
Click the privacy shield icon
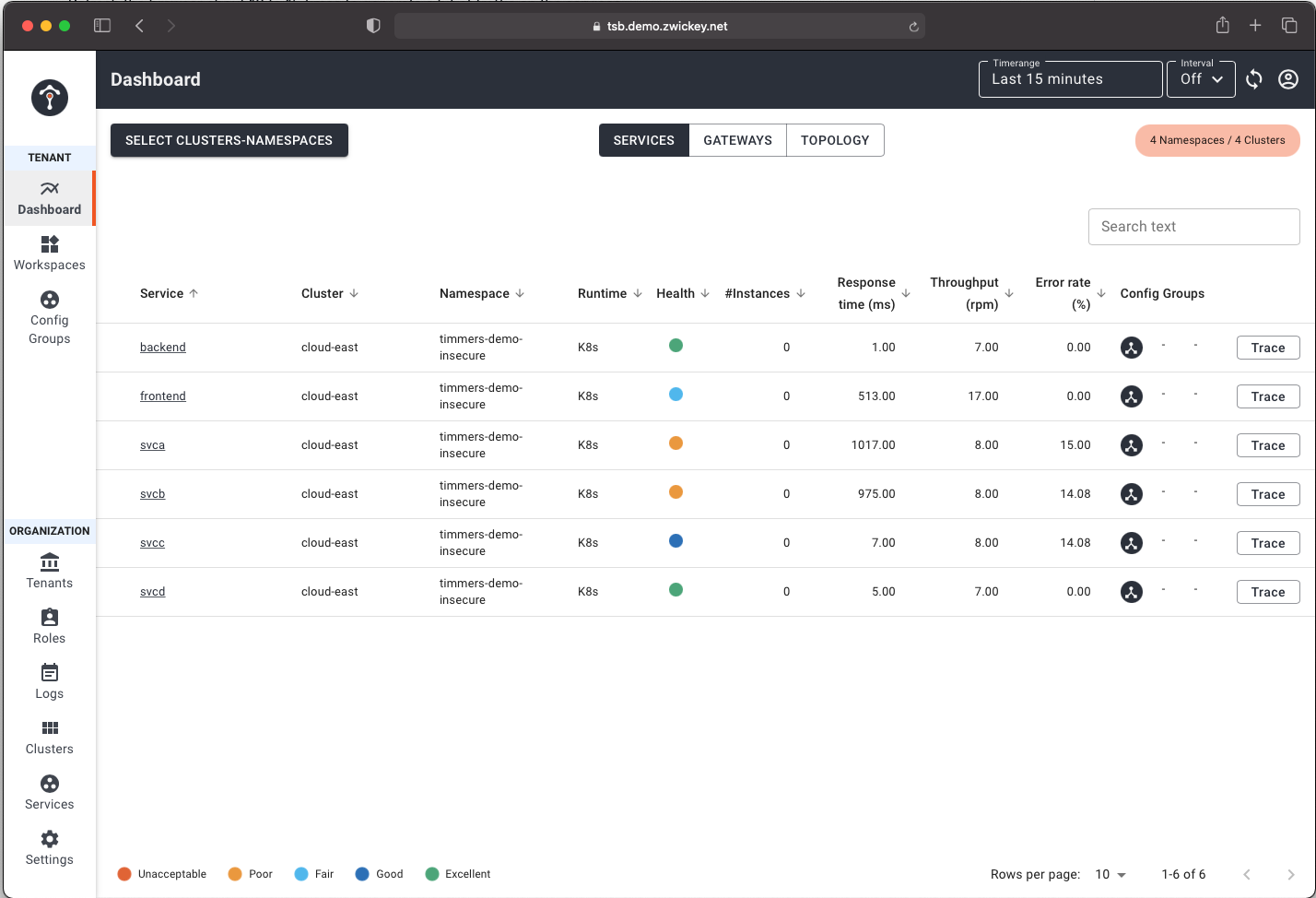(373, 26)
